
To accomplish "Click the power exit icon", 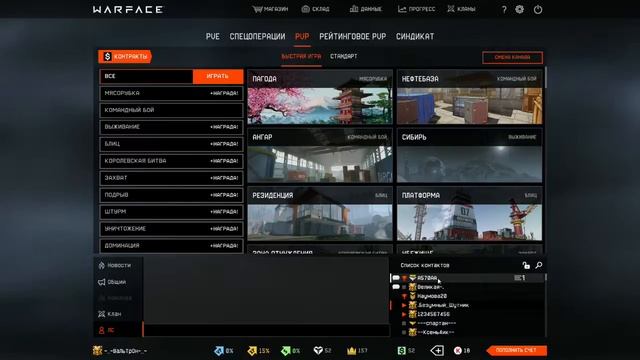I will click(x=538, y=9).
